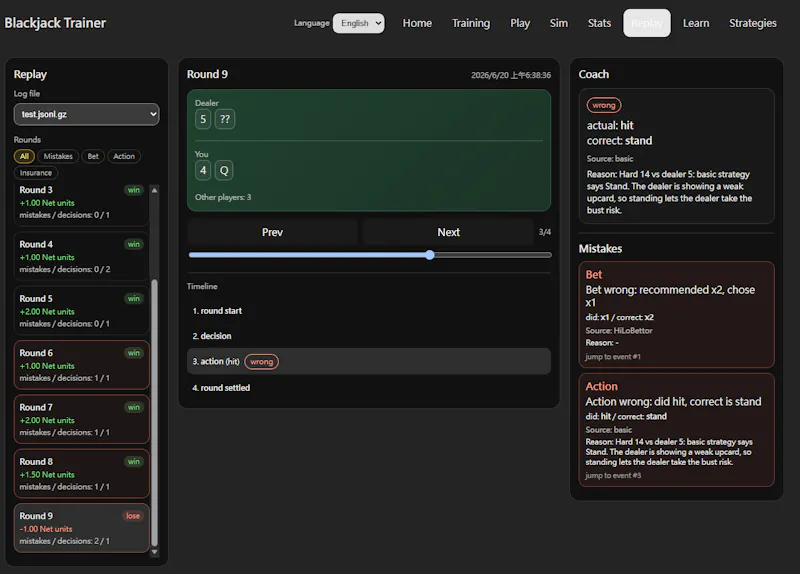Click the rounds list scroll down arrow
The height and width of the screenshot is (574, 800).
tap(155, 552)
